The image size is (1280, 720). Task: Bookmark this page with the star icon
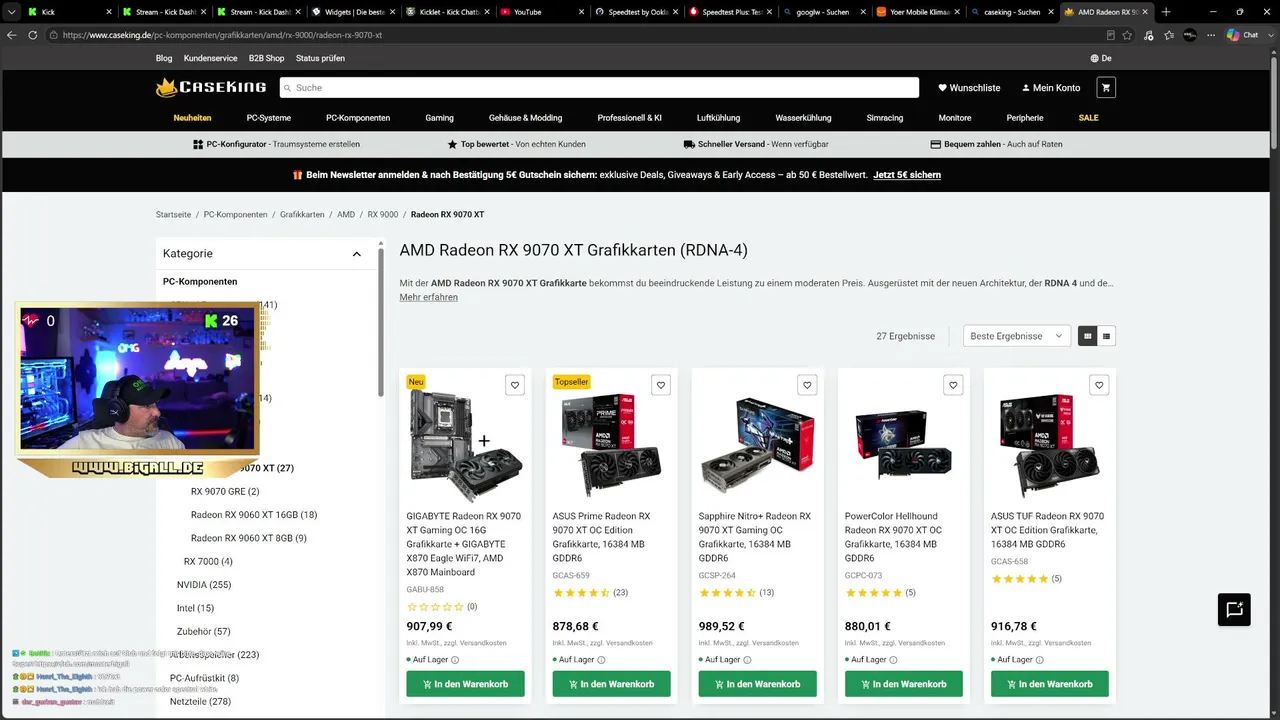[x=1127, y=35]
